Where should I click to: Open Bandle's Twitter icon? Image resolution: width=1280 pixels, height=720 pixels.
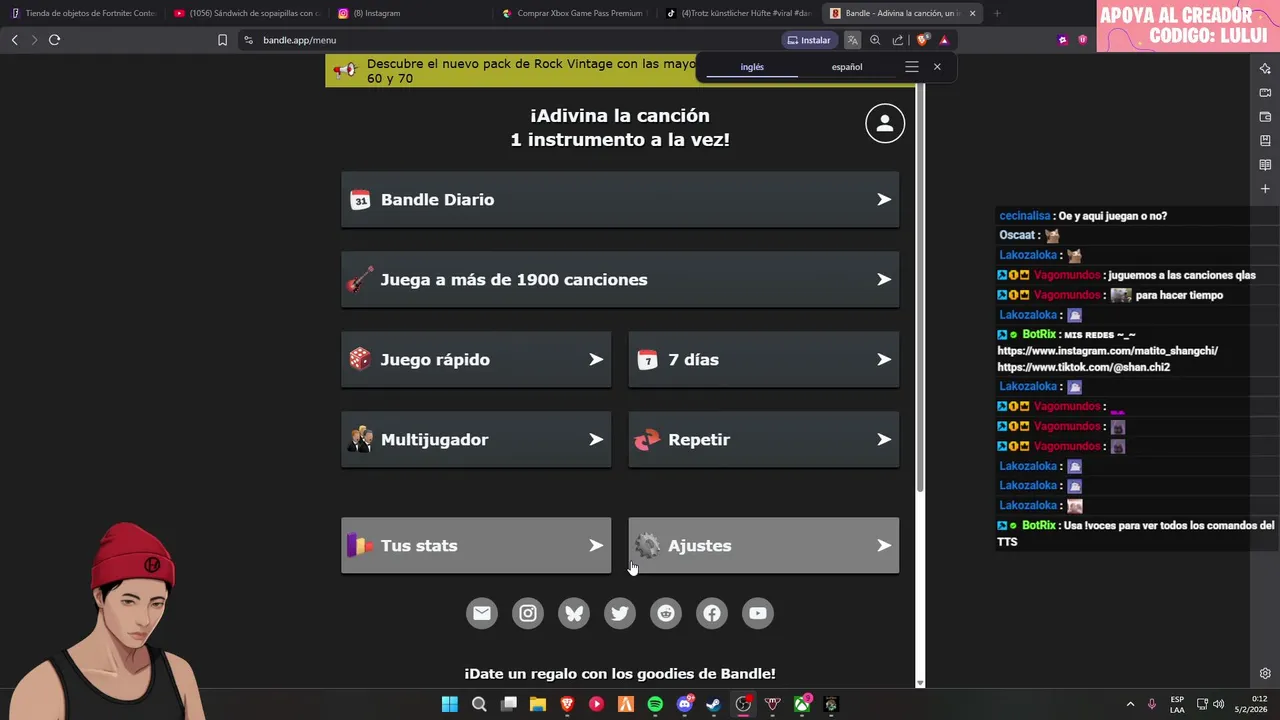click(x=620, y=613)
